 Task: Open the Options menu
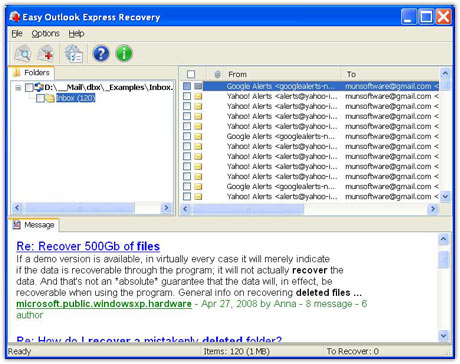[x=46, y=34]
